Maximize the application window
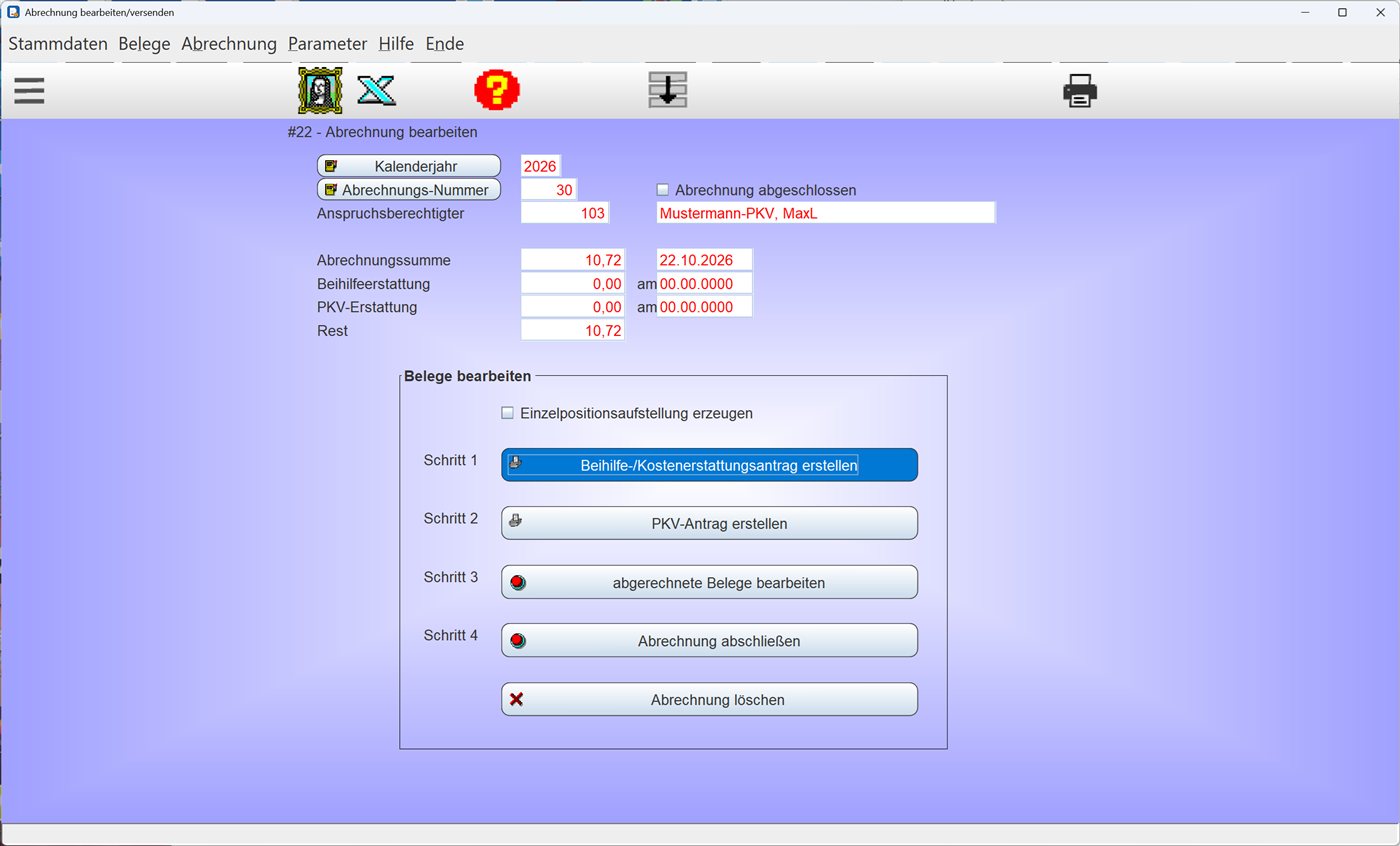Screen dimensions: 1400x846 click(x=1342, y=12)
